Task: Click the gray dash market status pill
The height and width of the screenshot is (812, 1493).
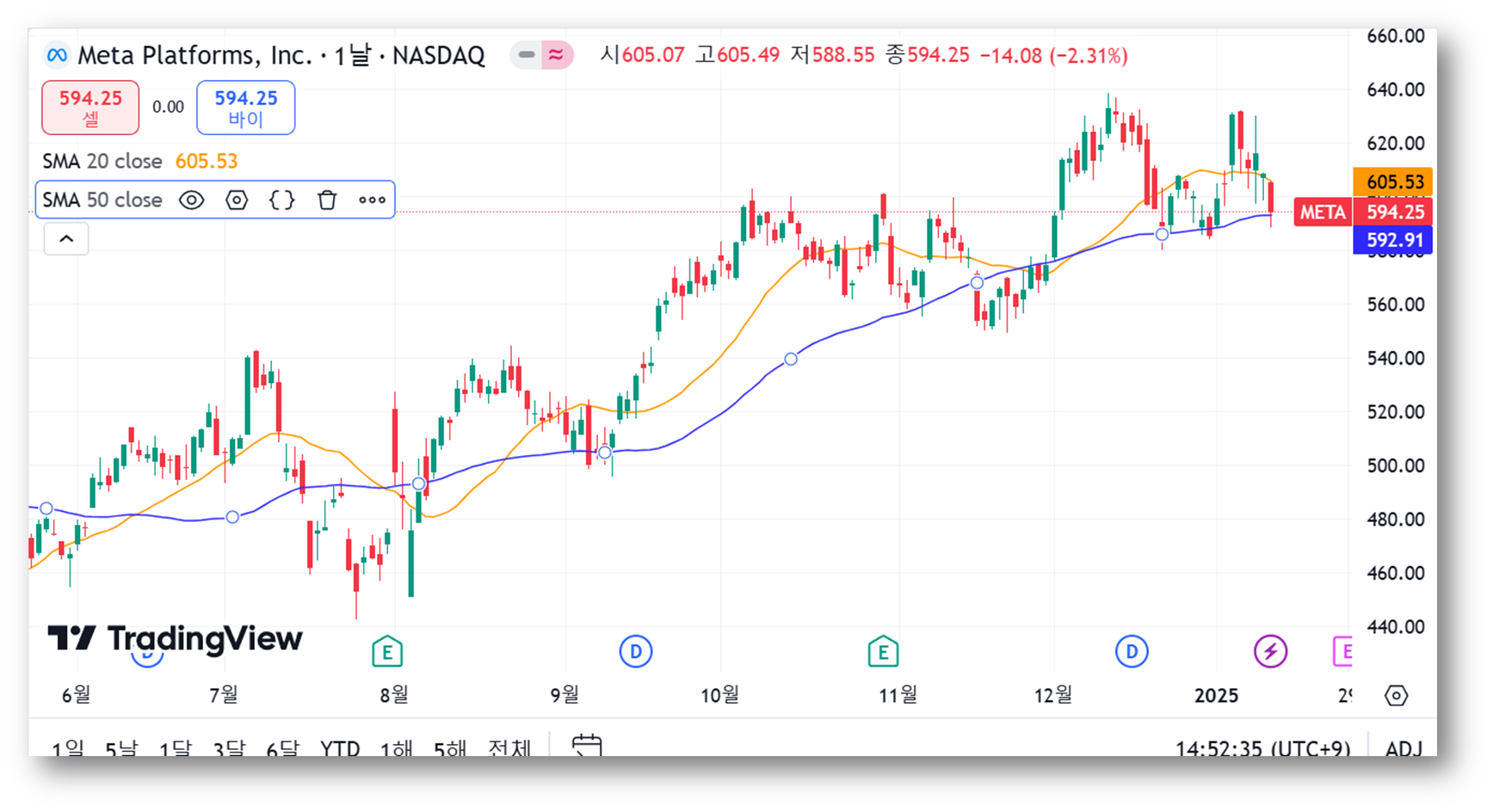Action: click(x=526, y=55)
